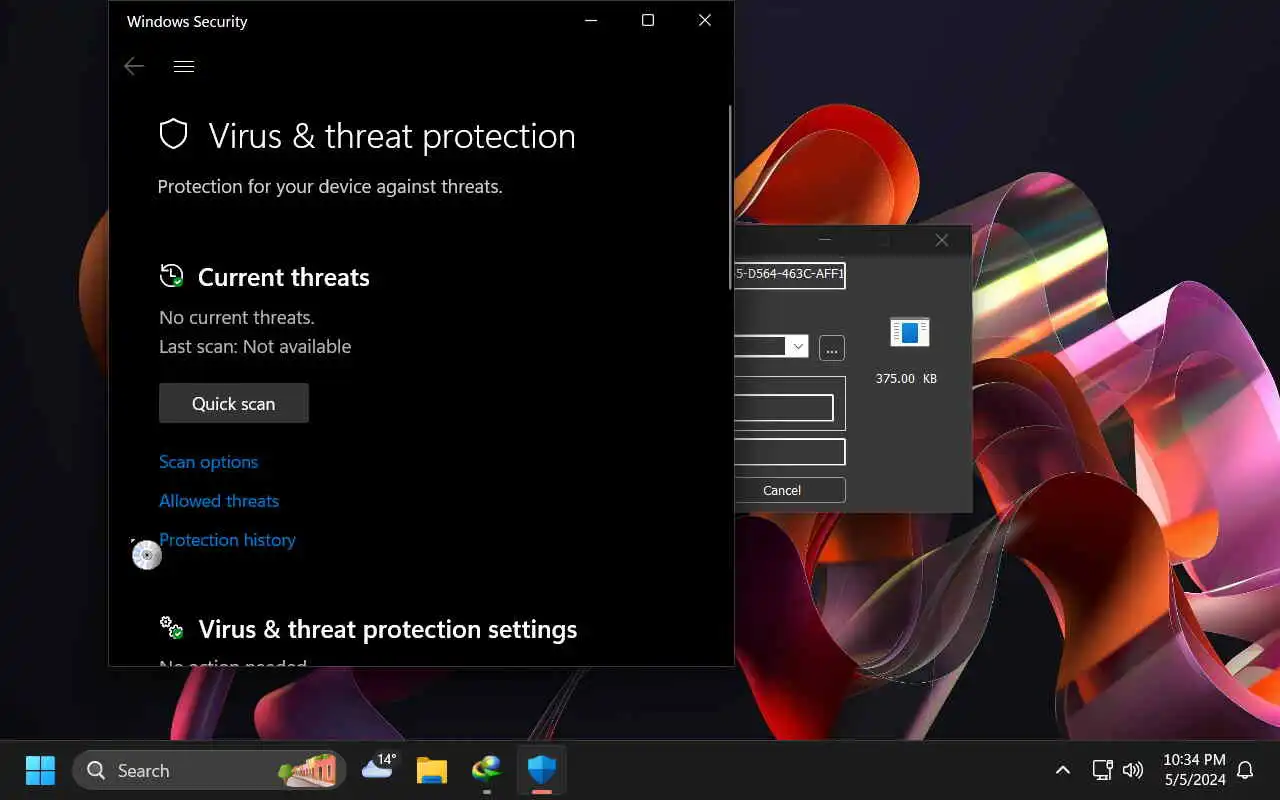Go back in Windows Security
The width and height of the screenshot is (1280, 800).
(x=134, y=67)
